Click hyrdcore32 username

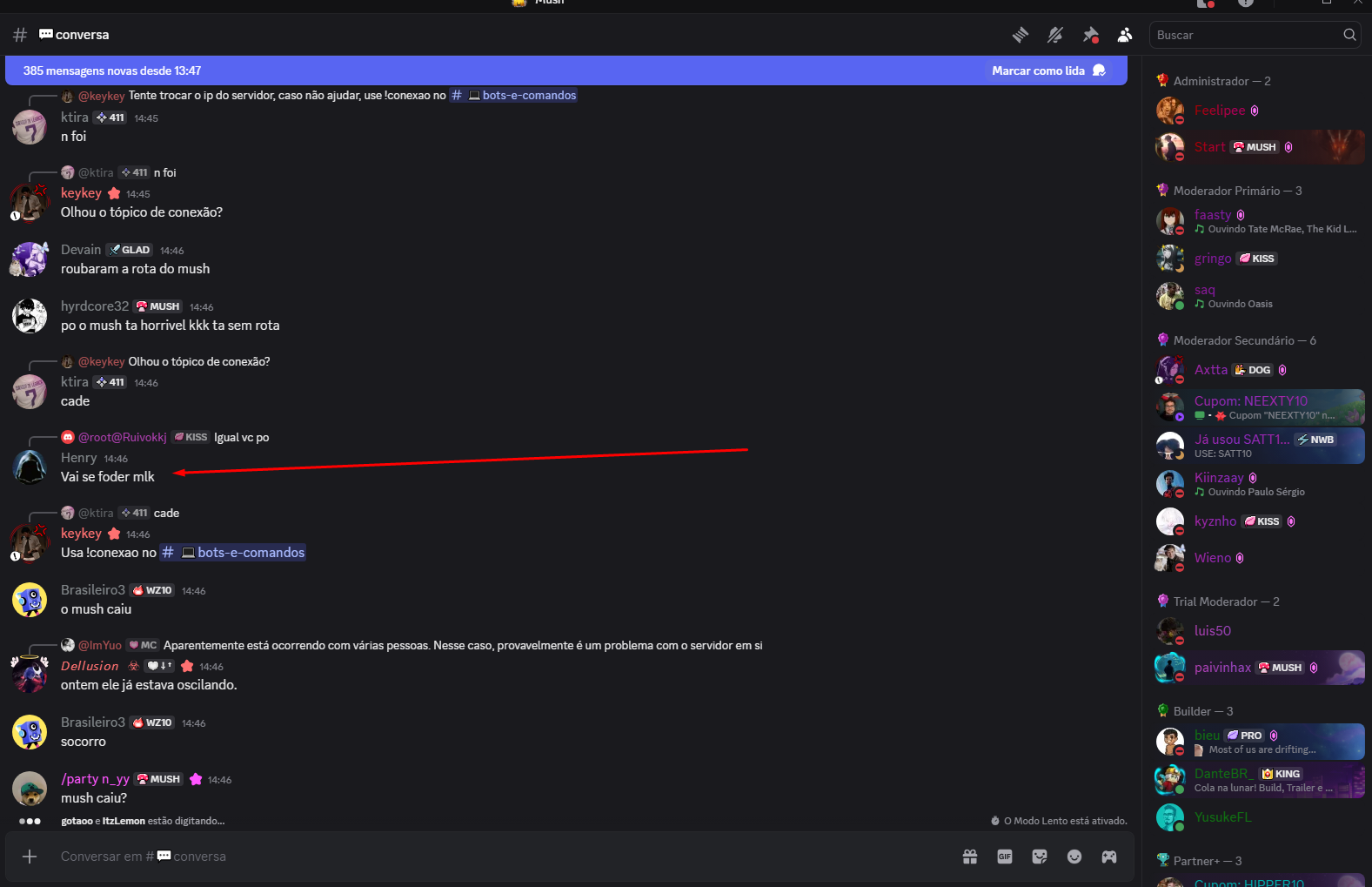[x=95, y=306]
